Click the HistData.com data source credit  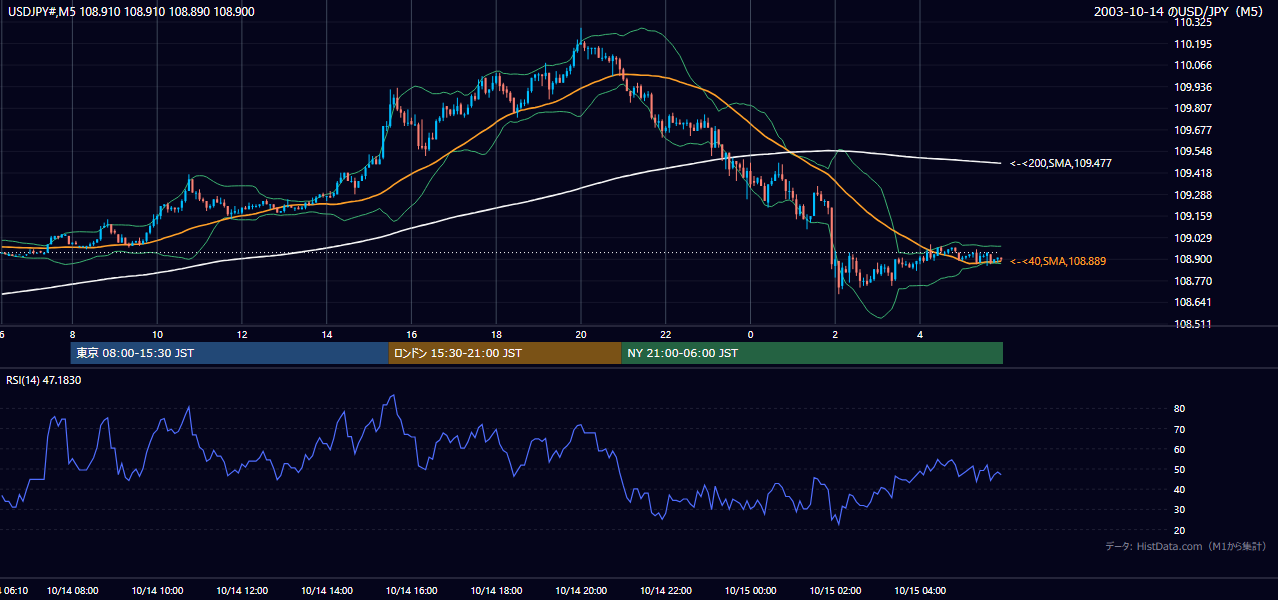(x=1186, y=547)
